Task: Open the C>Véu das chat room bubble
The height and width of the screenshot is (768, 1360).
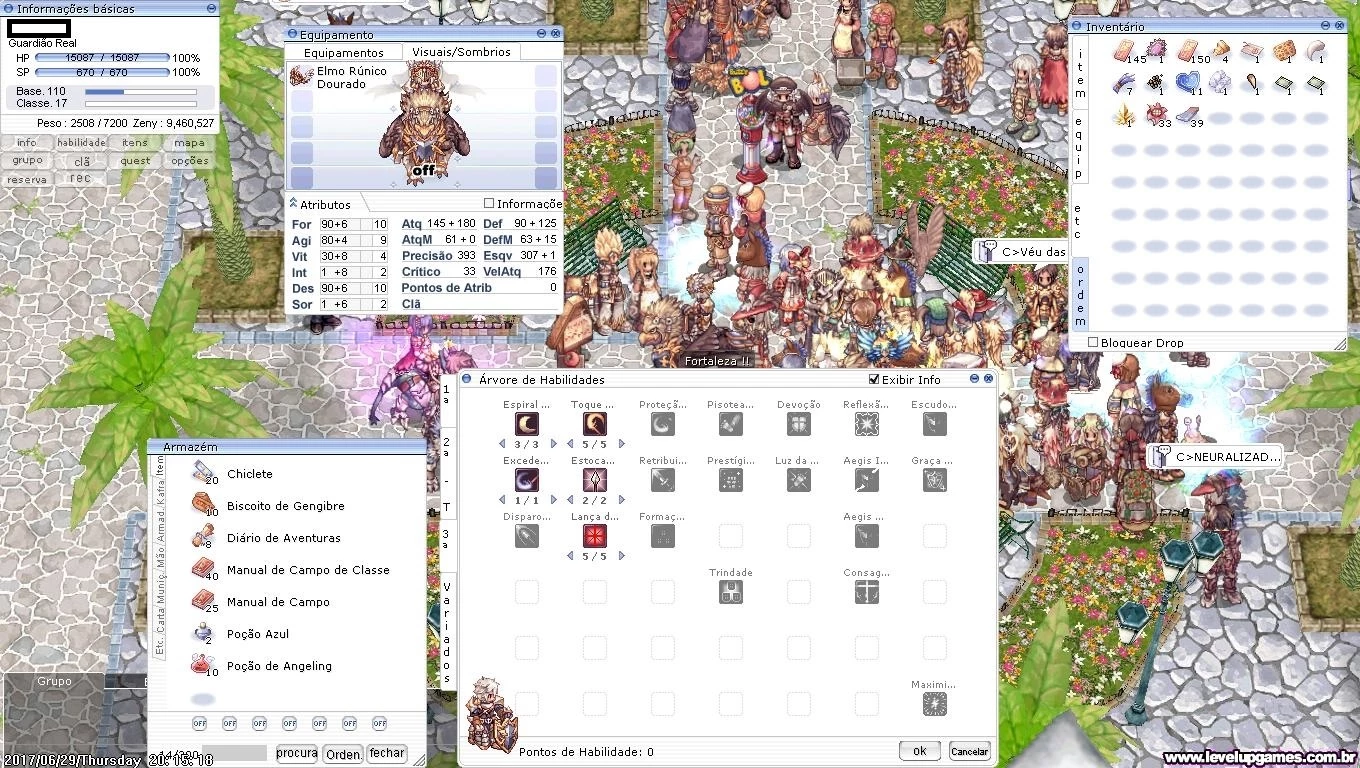Action: click(x=1021, y=251)
